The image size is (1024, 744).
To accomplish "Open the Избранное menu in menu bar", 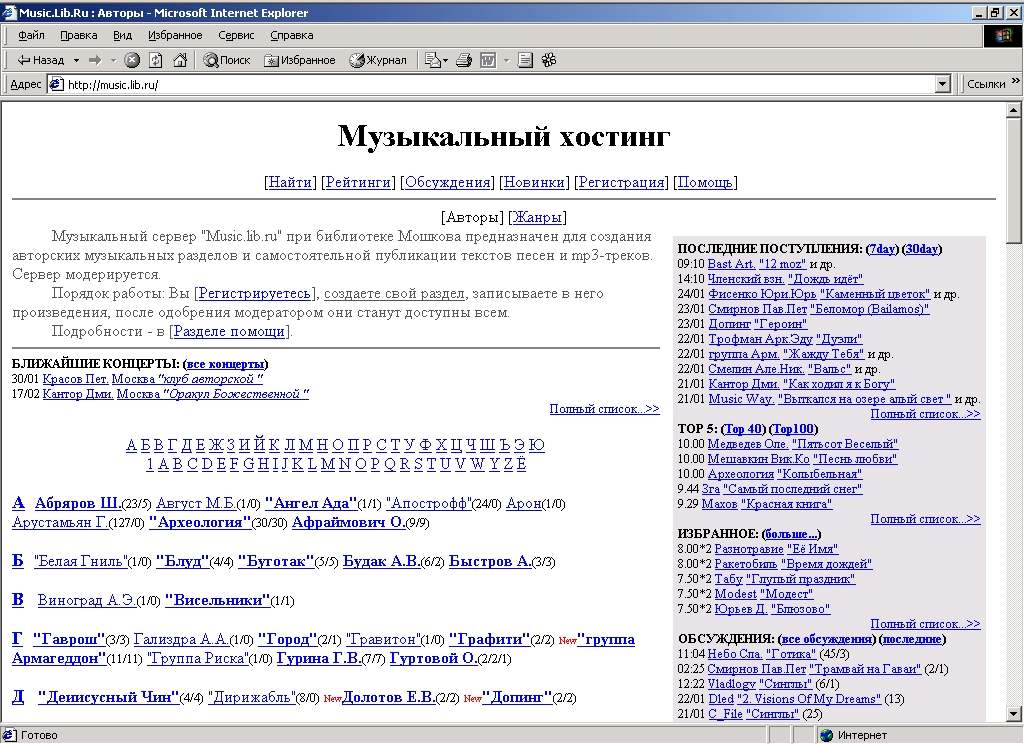I will 175,35.
